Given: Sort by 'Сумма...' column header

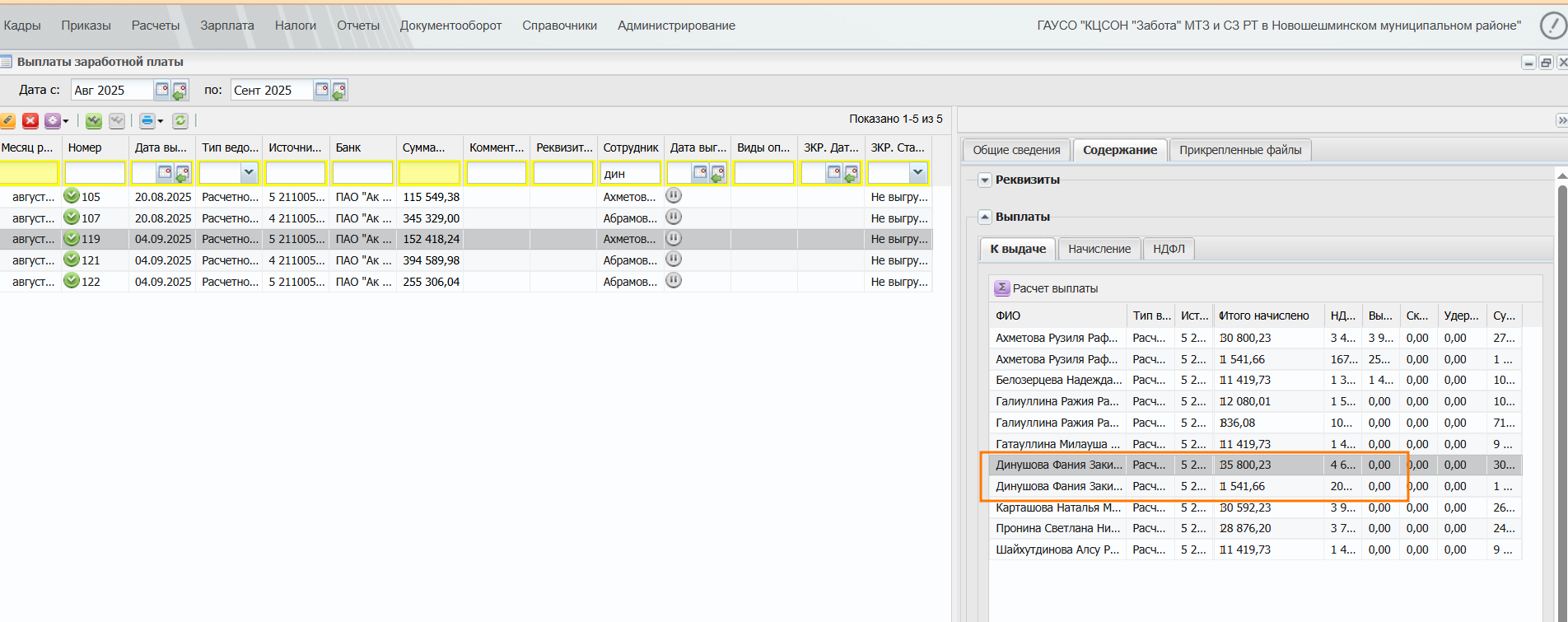Looking at the screenshot, I should [429, 147].
